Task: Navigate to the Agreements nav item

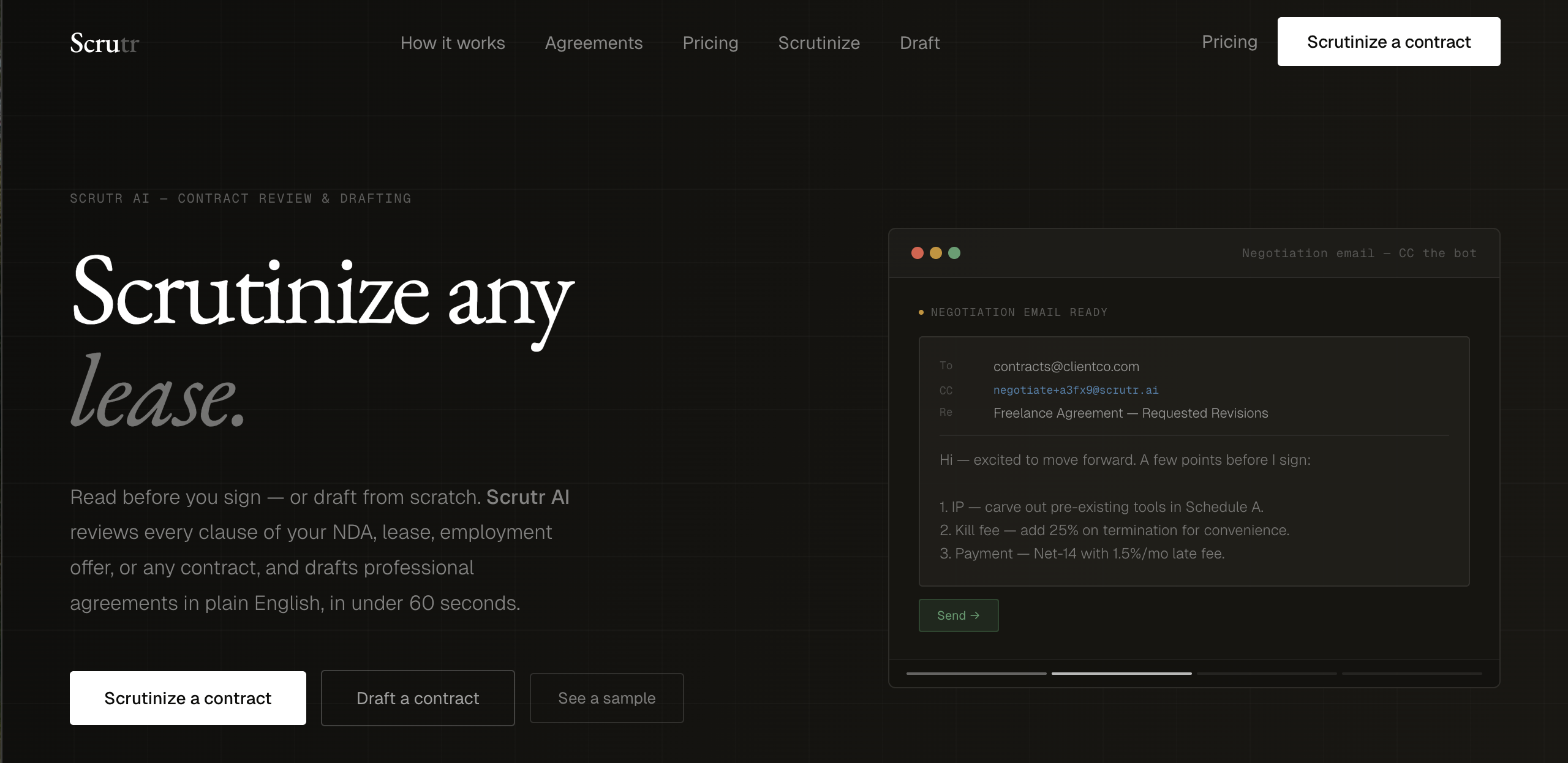Action: point(594,42)
